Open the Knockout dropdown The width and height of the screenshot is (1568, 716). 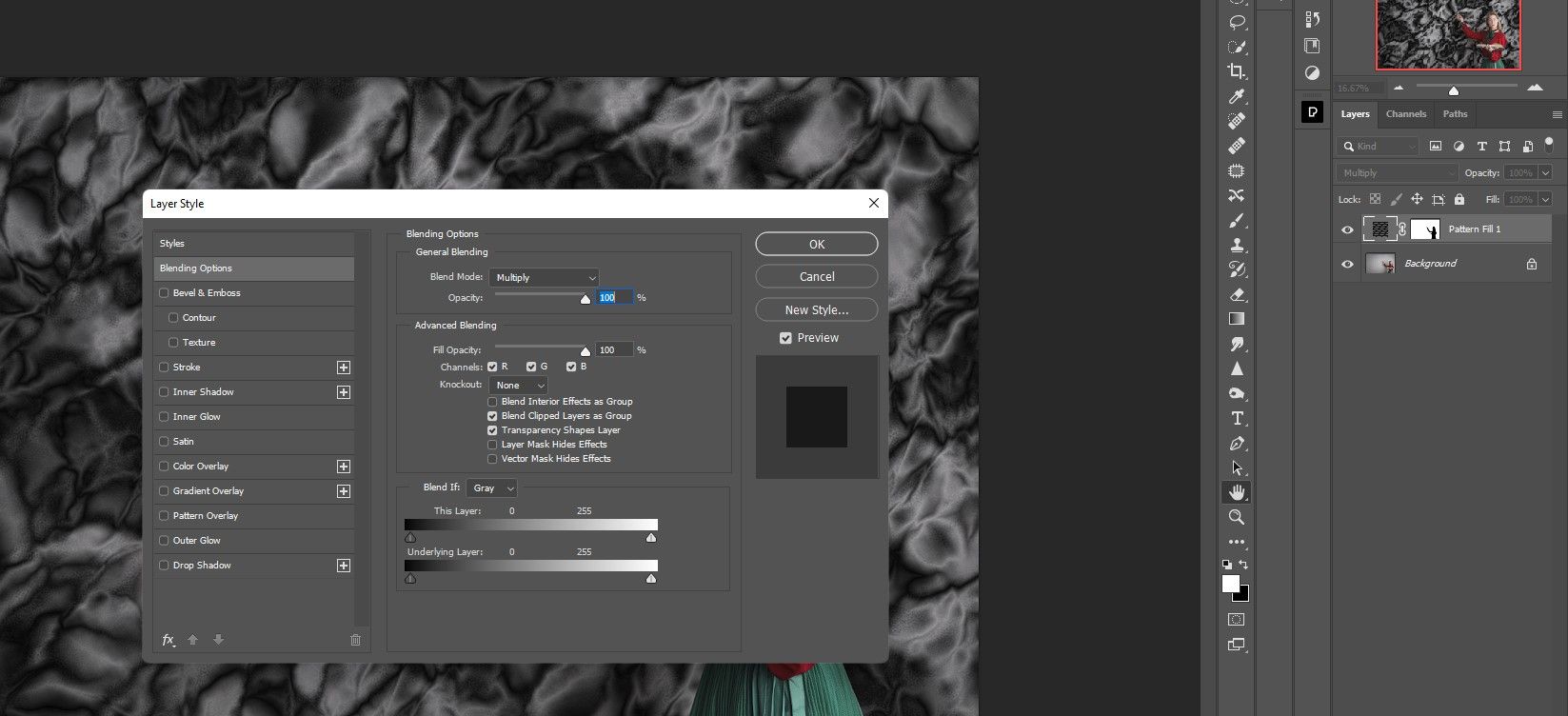(x=519, y=385)
